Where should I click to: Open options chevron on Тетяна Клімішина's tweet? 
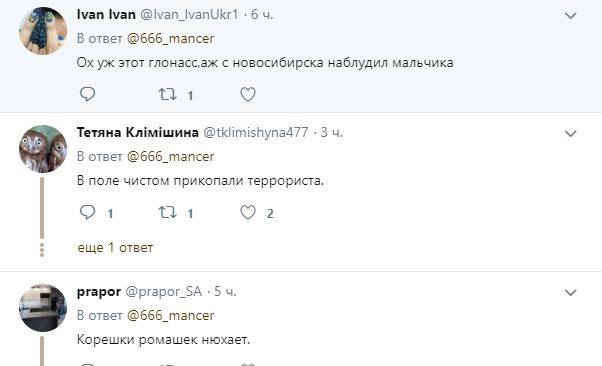[x=571, y=134]
